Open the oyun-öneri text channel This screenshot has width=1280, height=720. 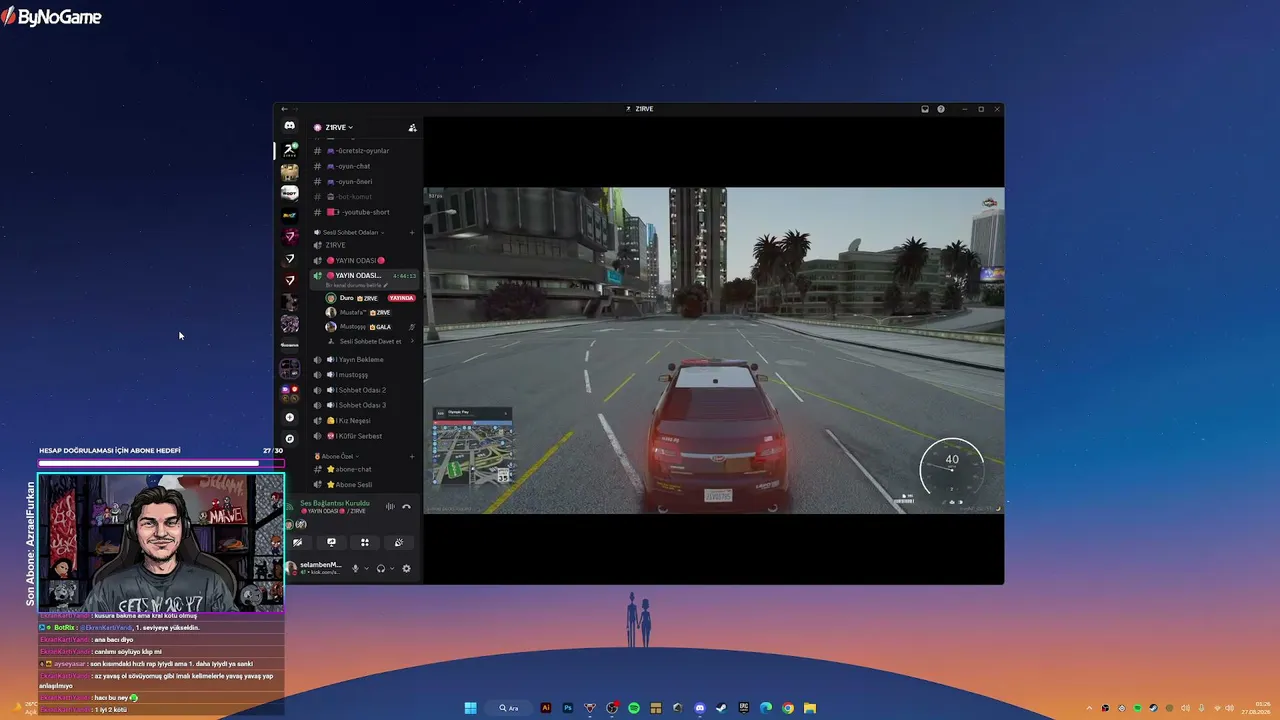365,182
